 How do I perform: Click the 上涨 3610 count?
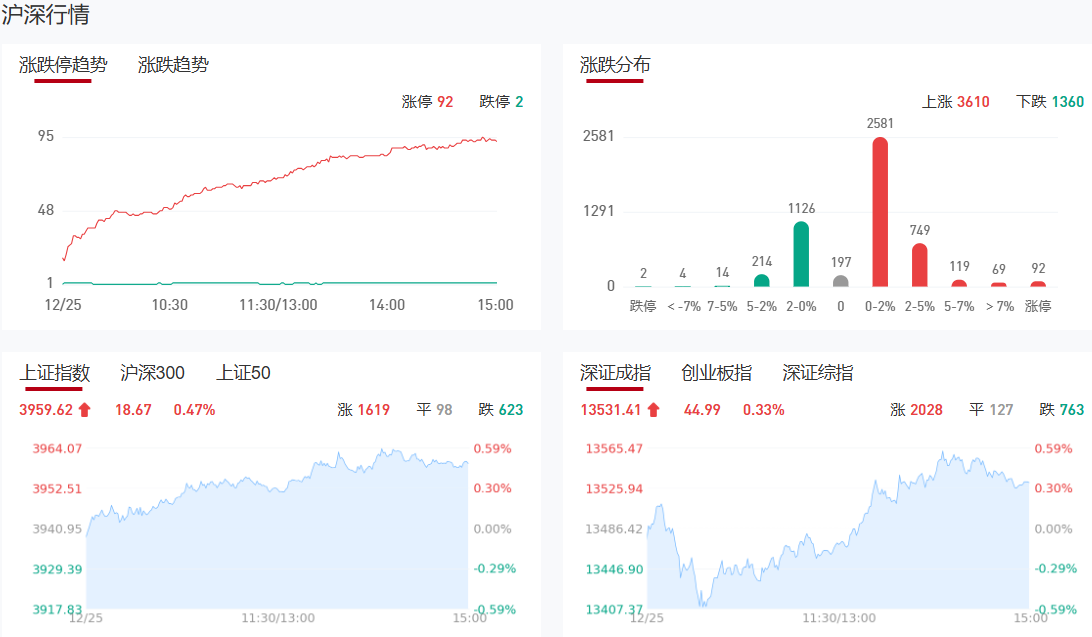[x=955, y=102]
